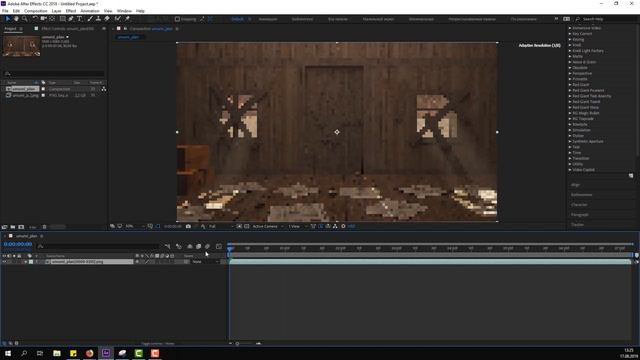Toggle pixel aspect ratio correction in viewer
The image size is (640, 360).
313,226
